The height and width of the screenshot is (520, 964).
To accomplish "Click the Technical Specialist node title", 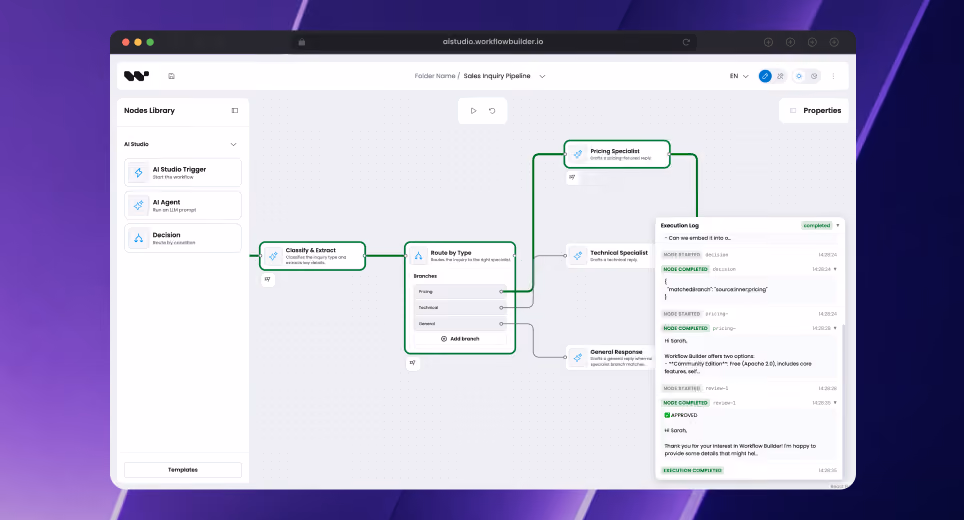I will (x=619, y=253).
